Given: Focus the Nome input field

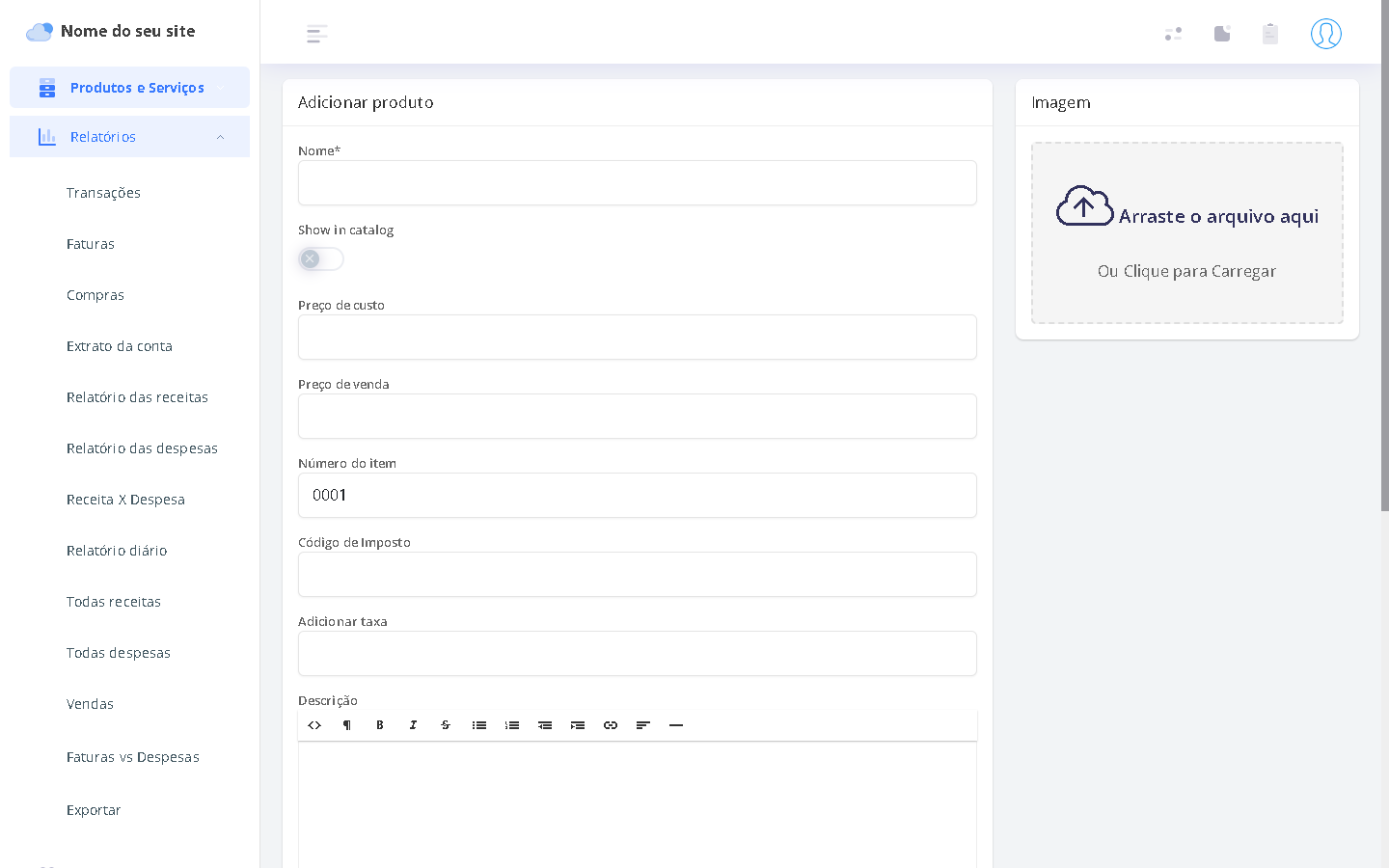Looking at the screenshot, I should click(x=637, y=183).
